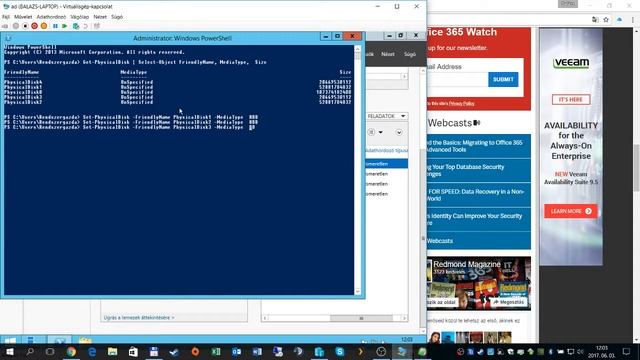Open the Vágólap menu

pyautogui.click(x=80, y=17)
